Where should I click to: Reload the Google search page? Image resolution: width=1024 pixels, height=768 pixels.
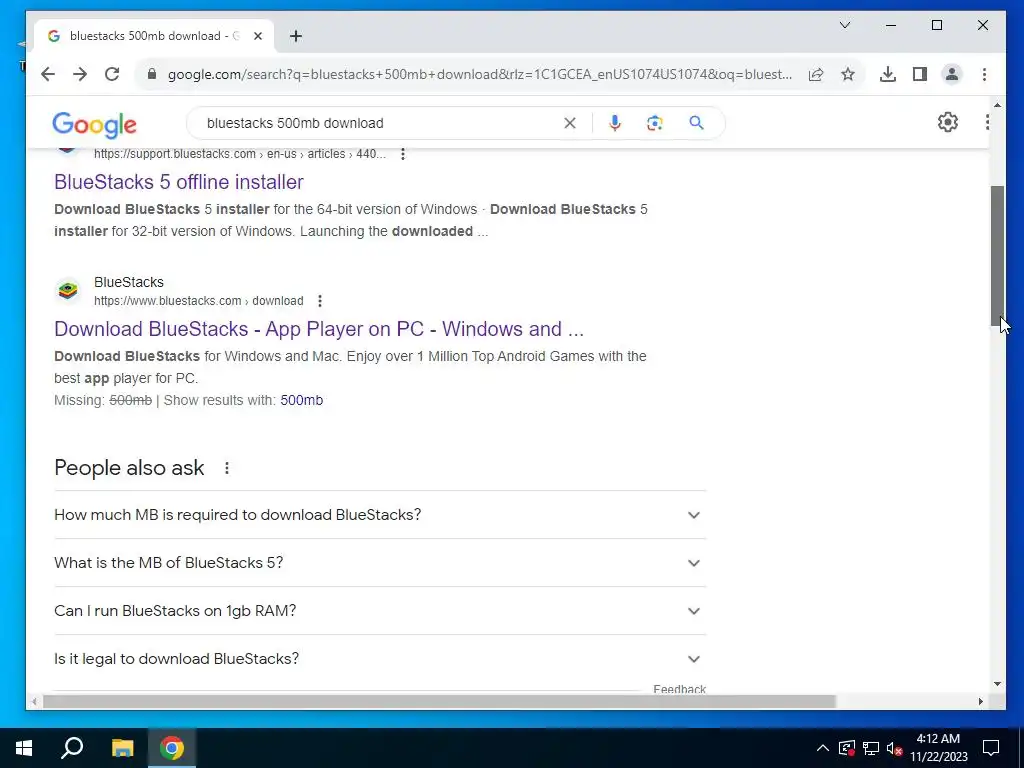(112, 74)
